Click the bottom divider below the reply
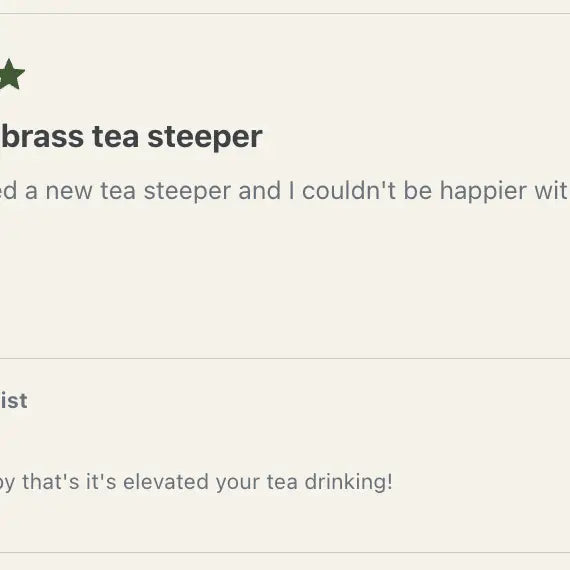The image size is (570, 570). (285, 553)
